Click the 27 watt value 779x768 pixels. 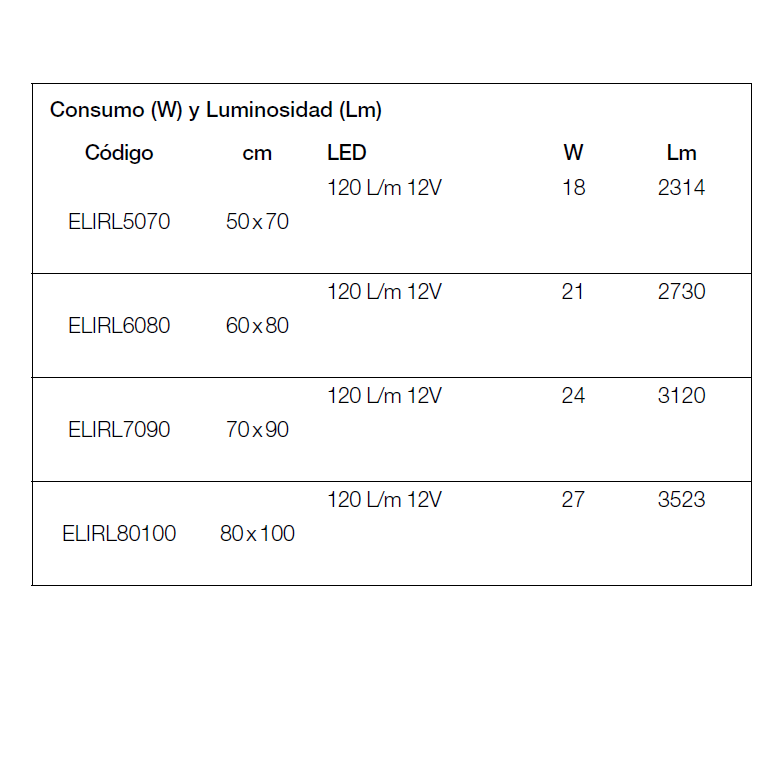point(573,500)
